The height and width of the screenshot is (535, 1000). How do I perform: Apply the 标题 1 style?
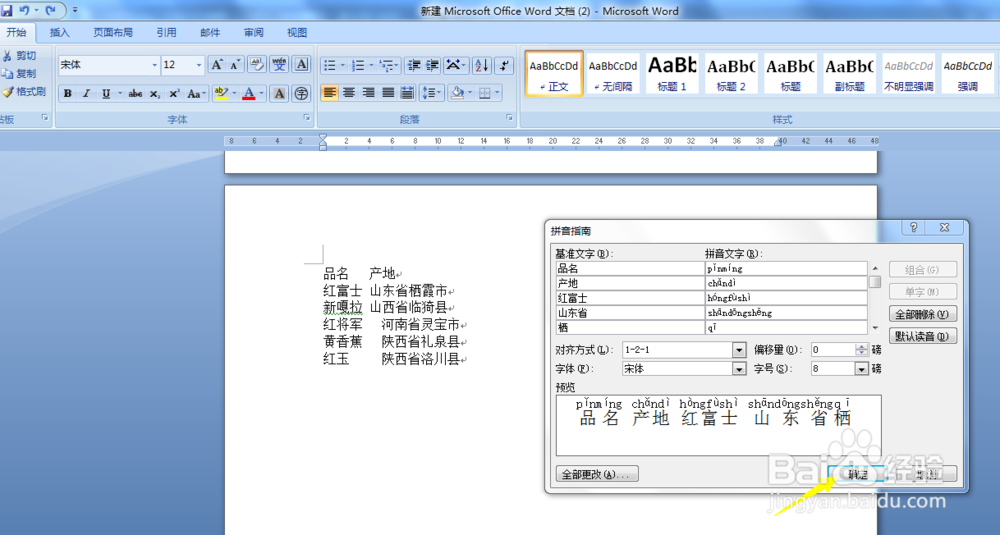click(x=672, y=74)
